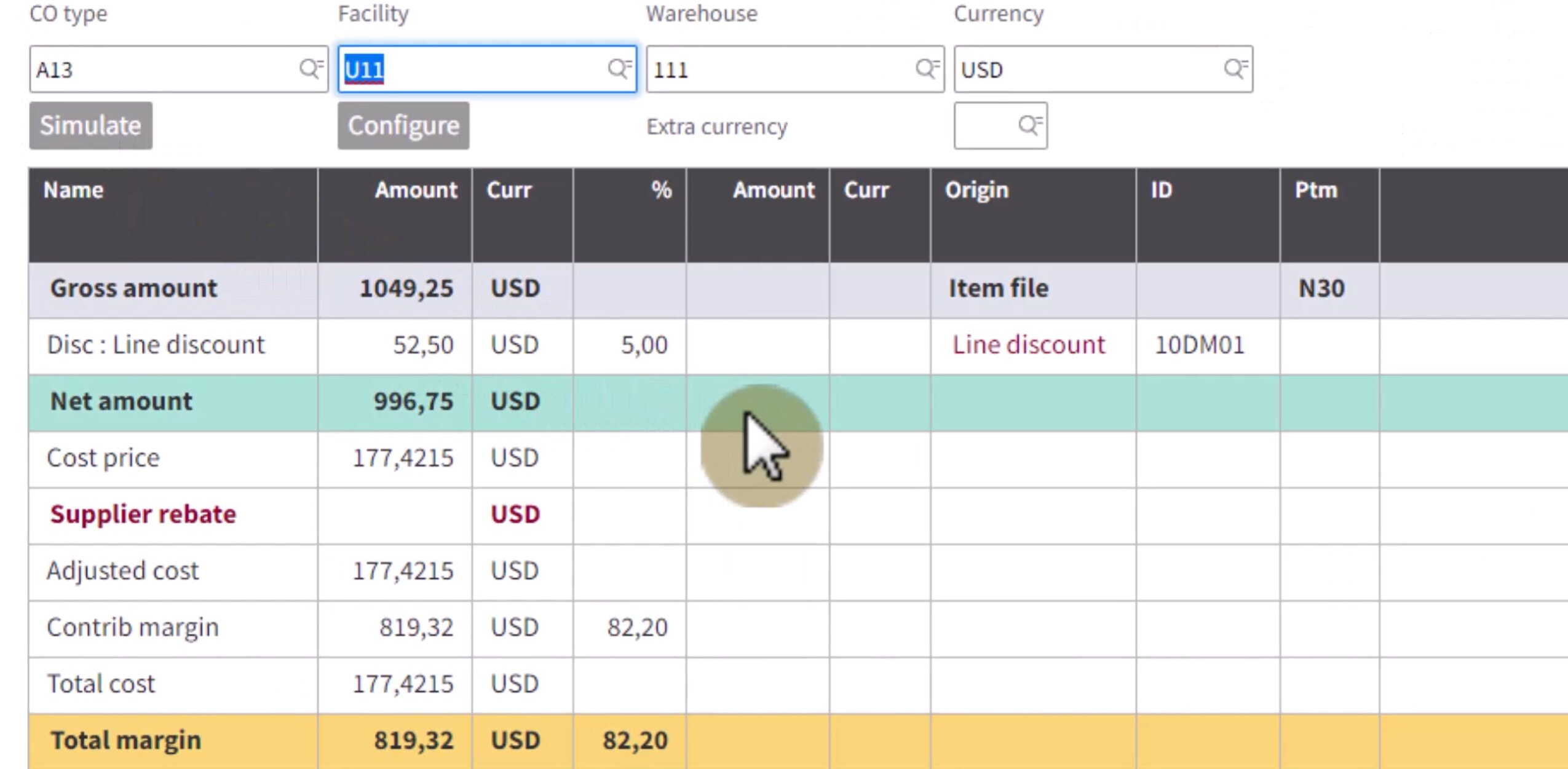Click the Ptm column header
This screenshot has width=1568, height=769.
[1315, 190]
